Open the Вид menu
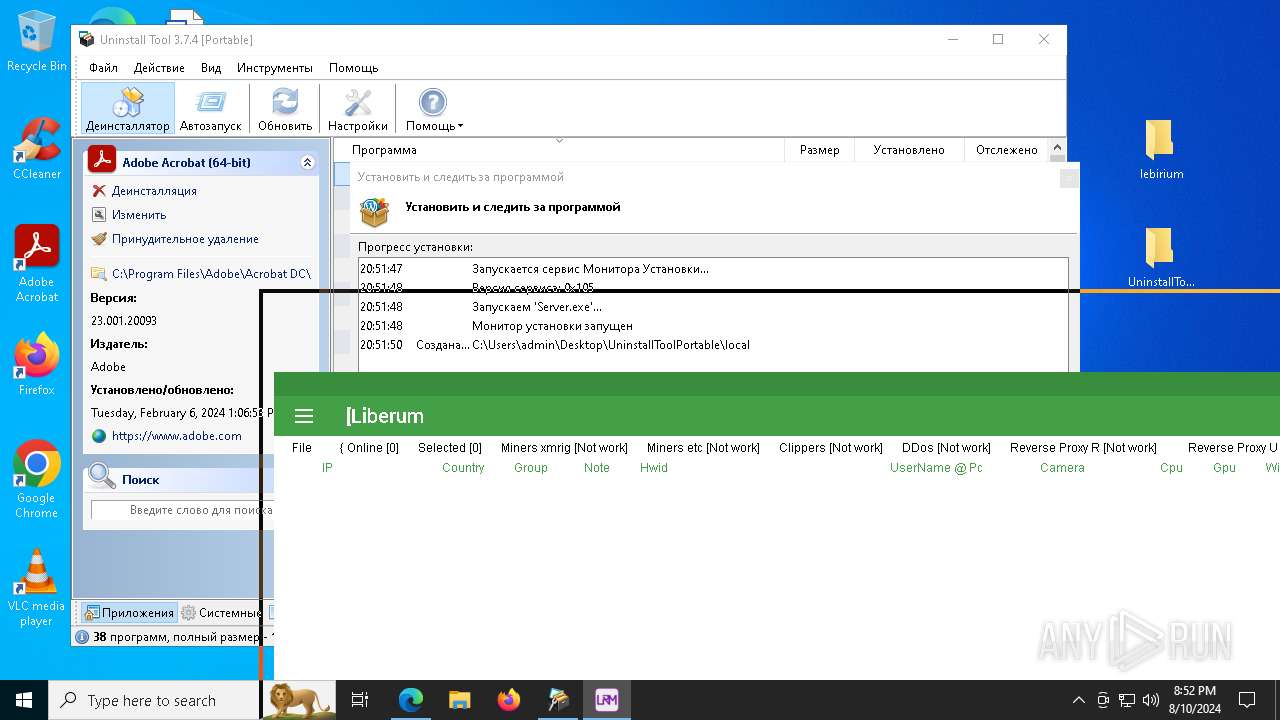This screenshot has width=1280, height=720. [211, 68]
